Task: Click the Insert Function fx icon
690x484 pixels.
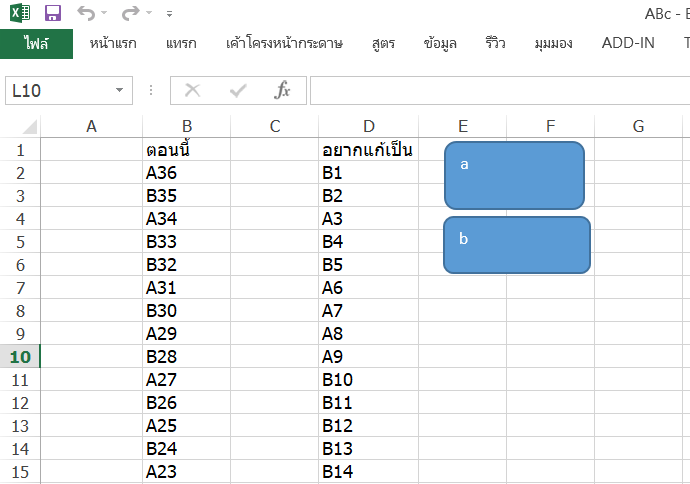Action: pos(283,91)
